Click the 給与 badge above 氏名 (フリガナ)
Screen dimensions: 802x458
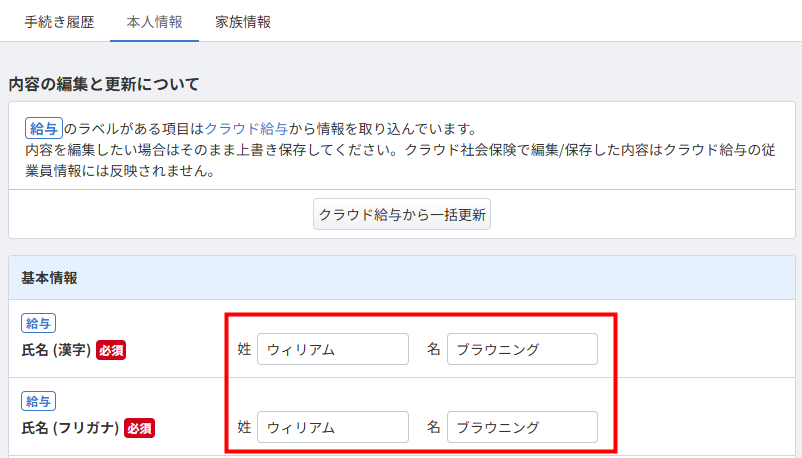39,401
